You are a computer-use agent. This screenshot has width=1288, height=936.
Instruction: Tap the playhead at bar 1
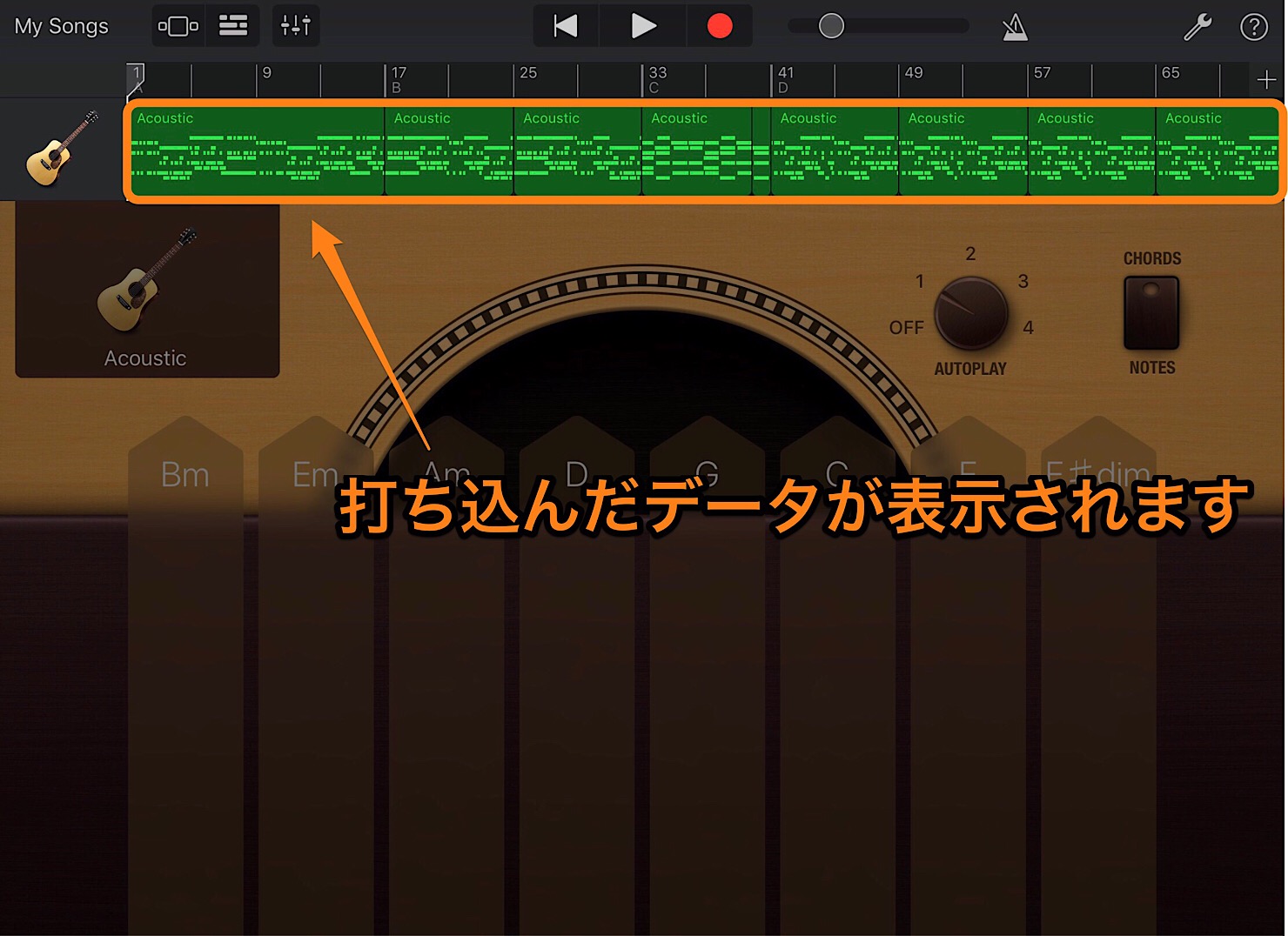(x=135, y=79)
